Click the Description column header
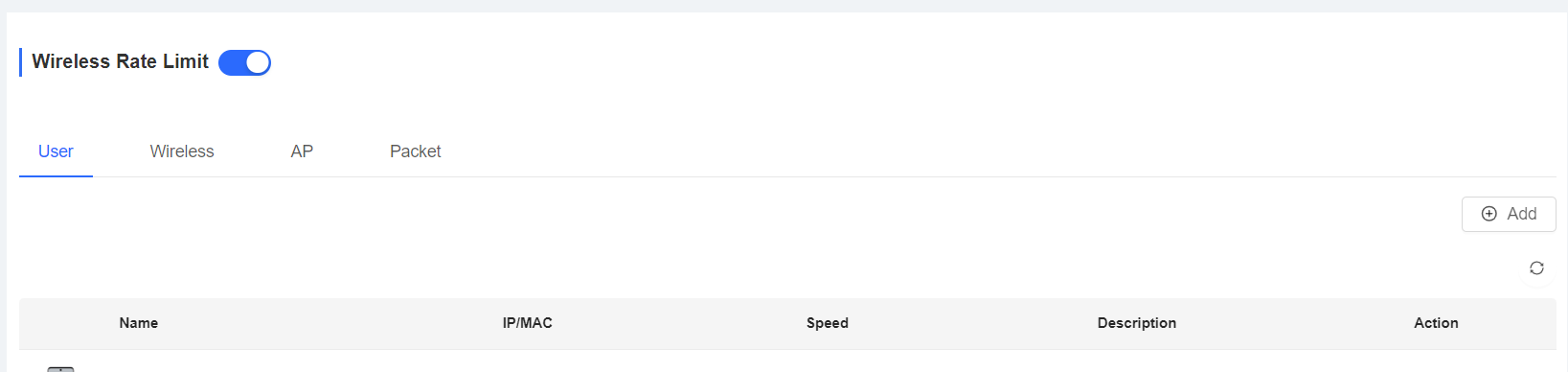 pyautogui.click(x=1137, y=323)
